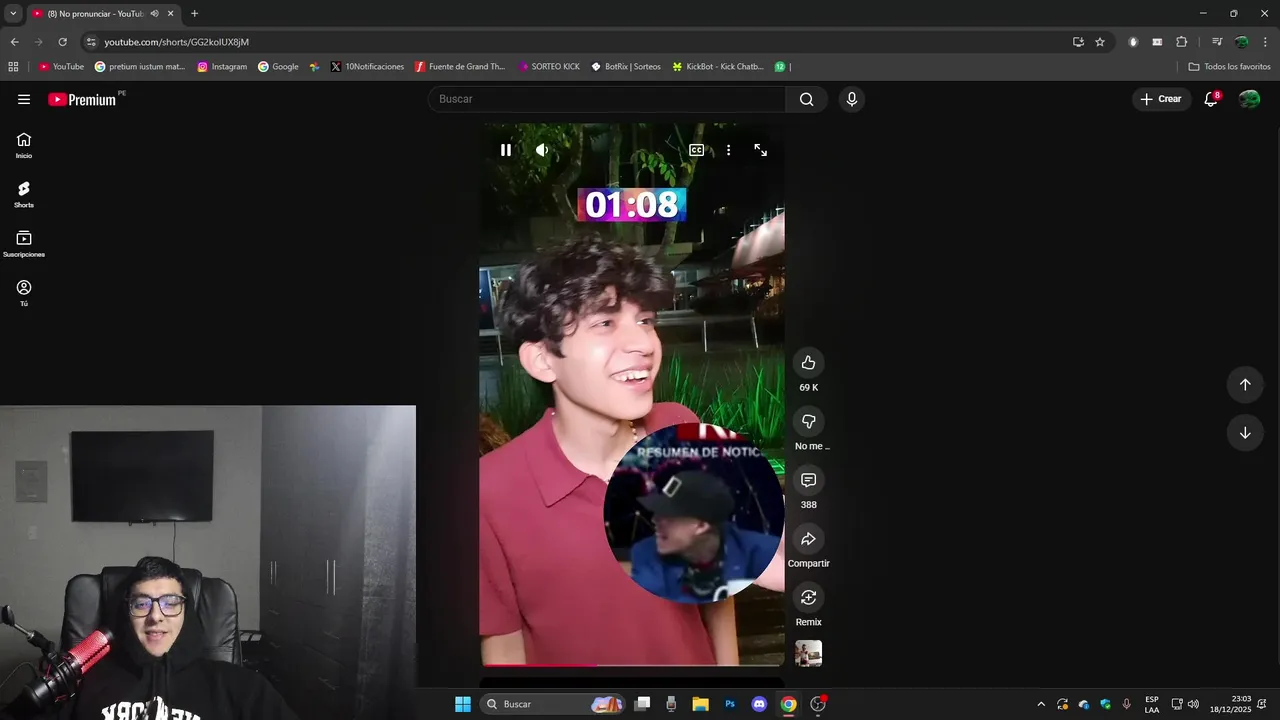Open the YouTube bookmark
This screenshot has height=720, width=1280.
(61, 67)
